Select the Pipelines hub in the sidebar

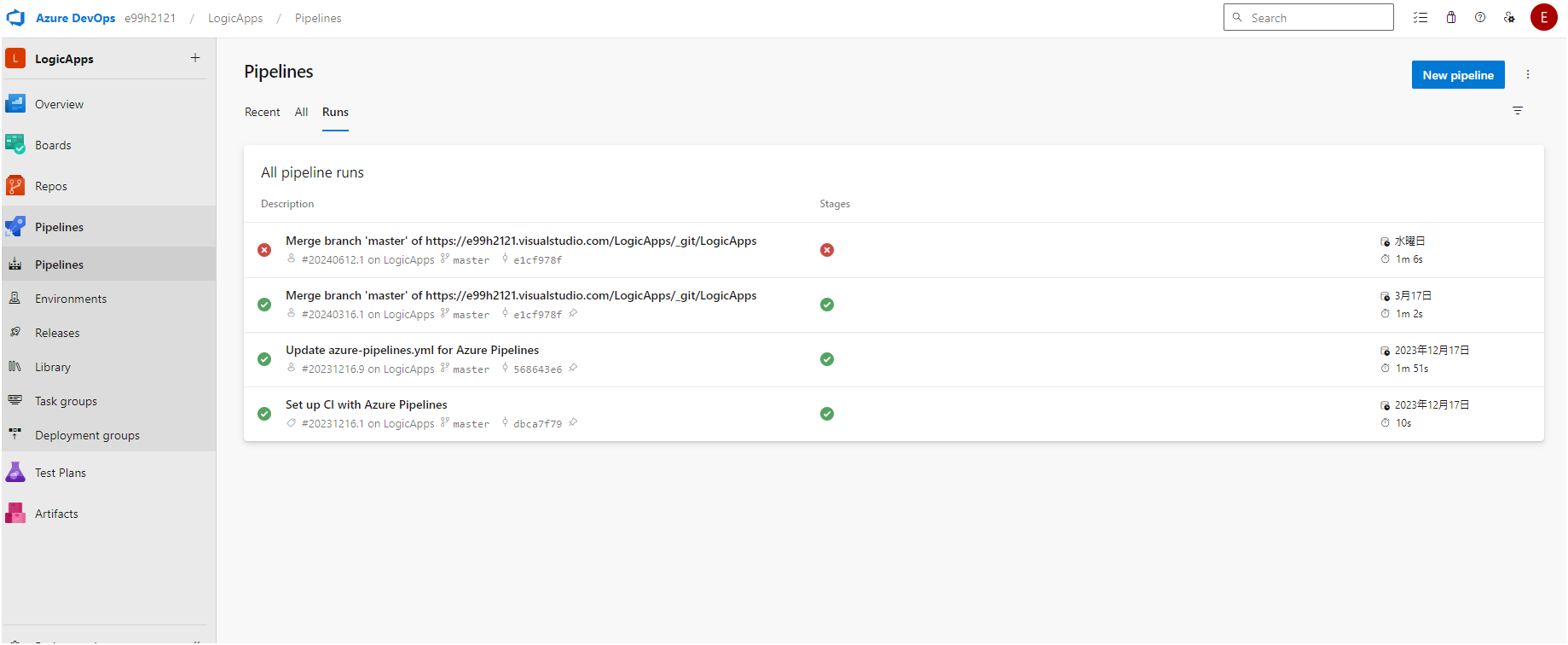(x=108, y=227)
